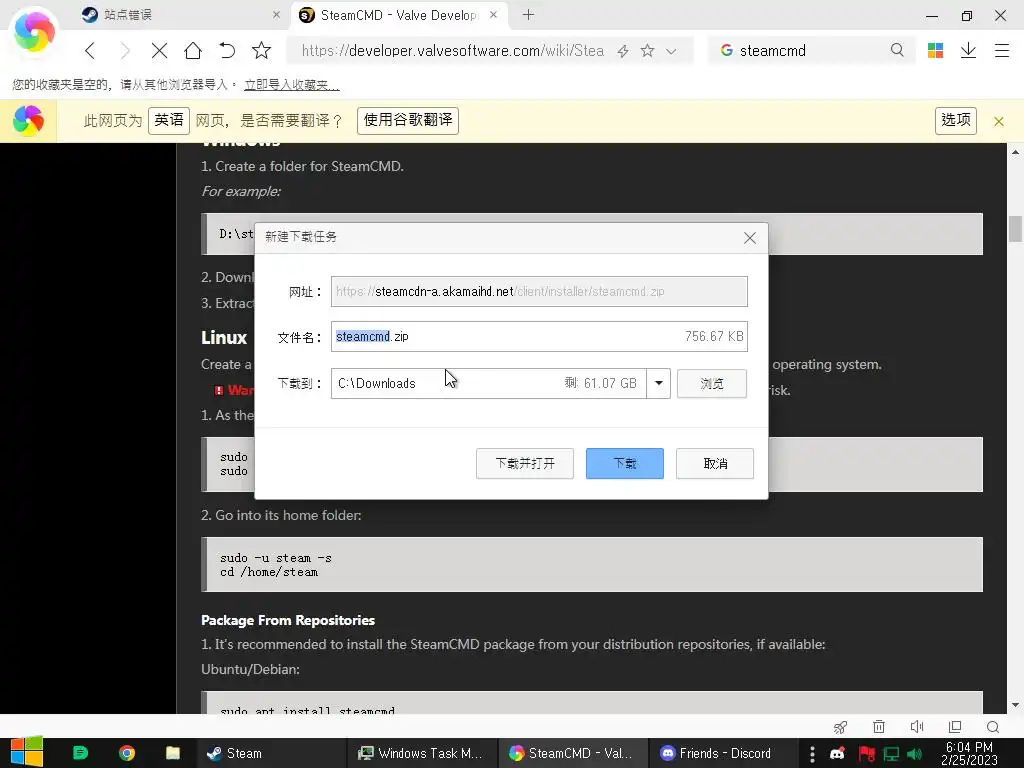Click the lightning speed mode icon
Viewport: 1024px width, 768px height.
pos(622,51)
